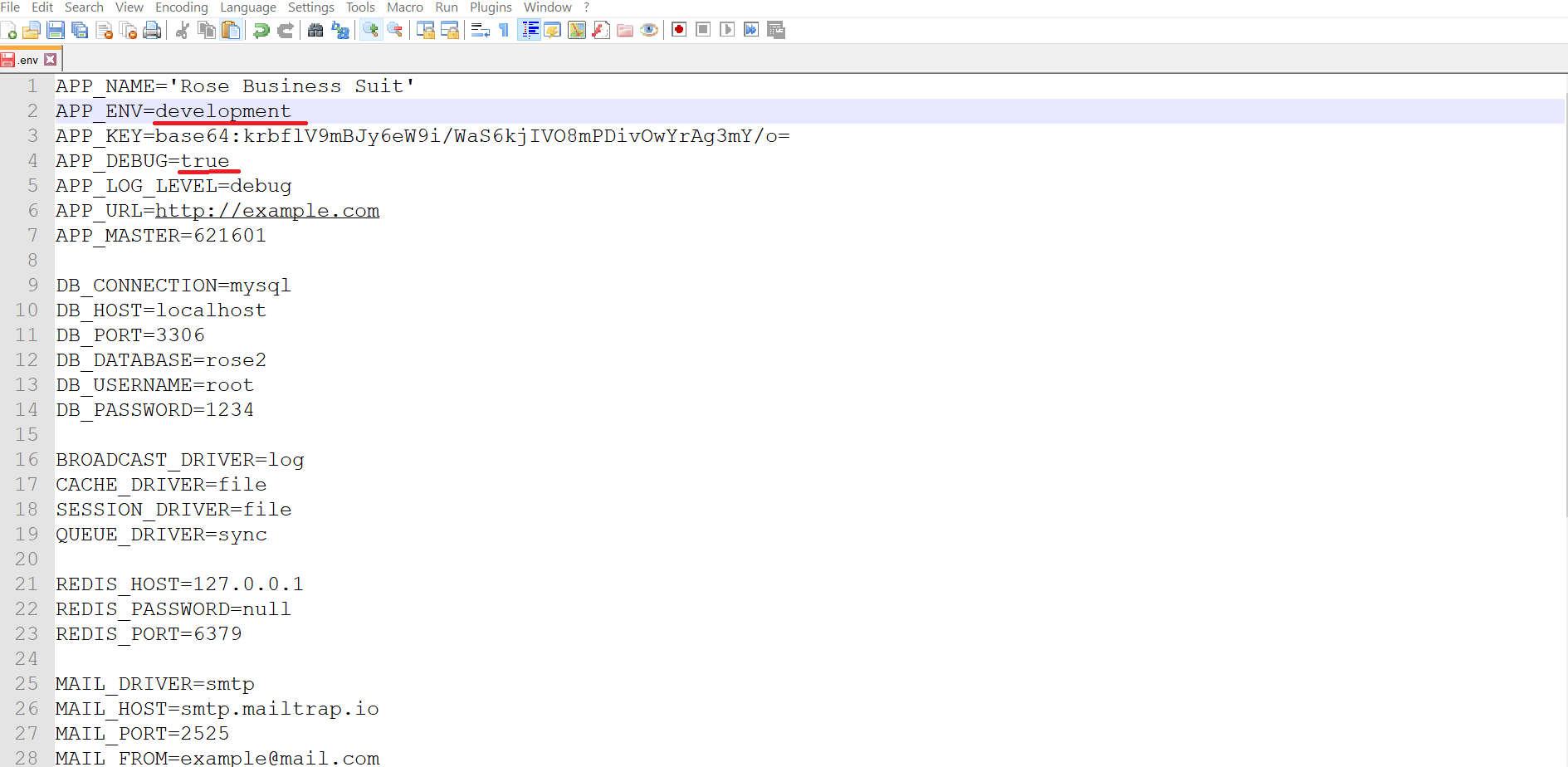Viewport: 1568px width, 767px height.
Task: Select the .env file tab
Action: click(28, 60)
